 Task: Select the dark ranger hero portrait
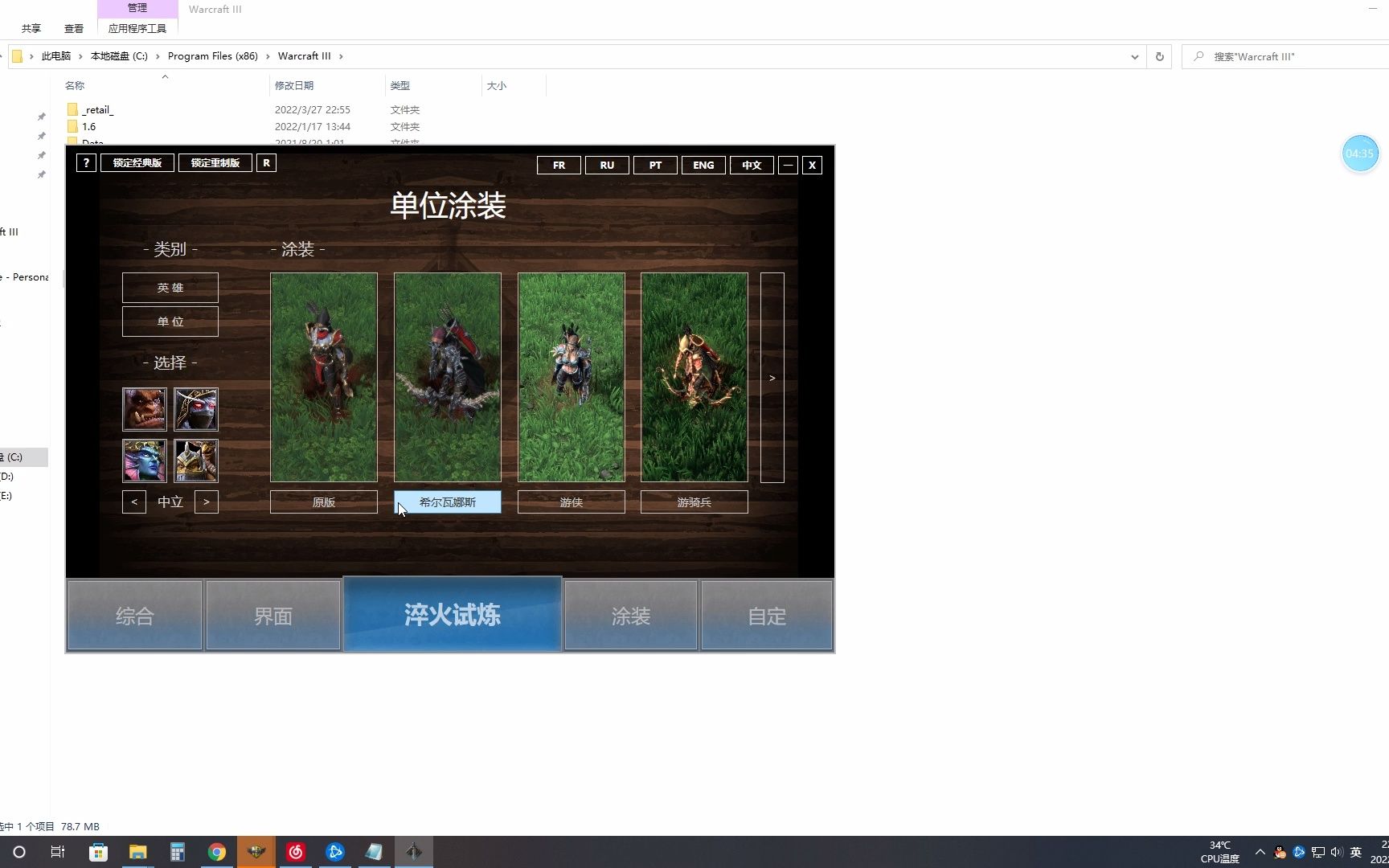tap(196, 409)
